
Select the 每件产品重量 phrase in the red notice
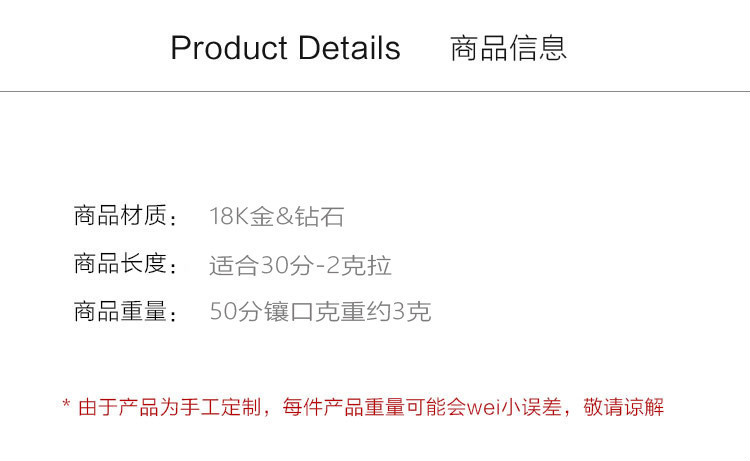pyautogui.click(x=343, y=407)
